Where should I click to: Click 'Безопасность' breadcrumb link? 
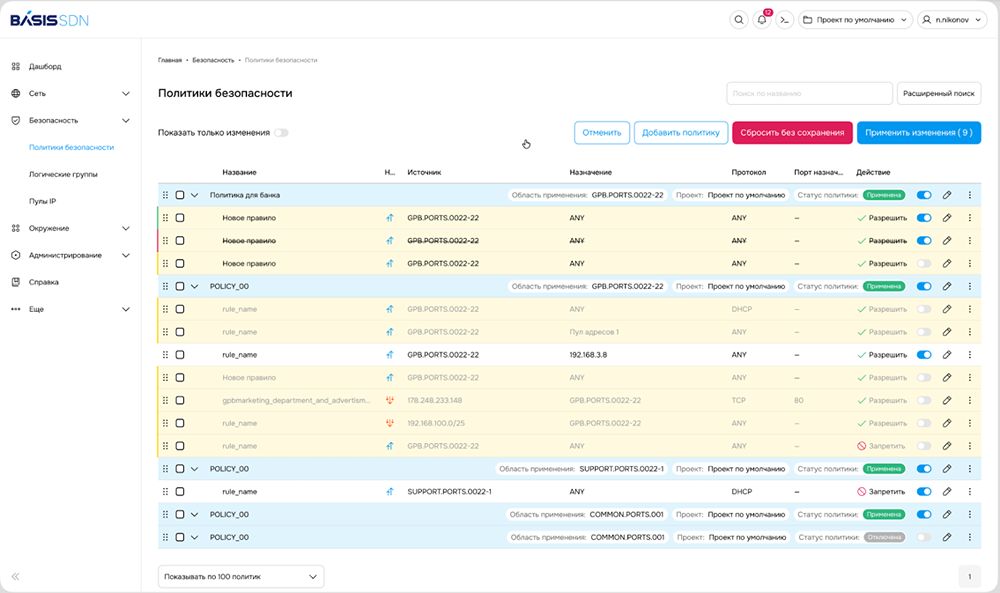click(x=213, y=60)
